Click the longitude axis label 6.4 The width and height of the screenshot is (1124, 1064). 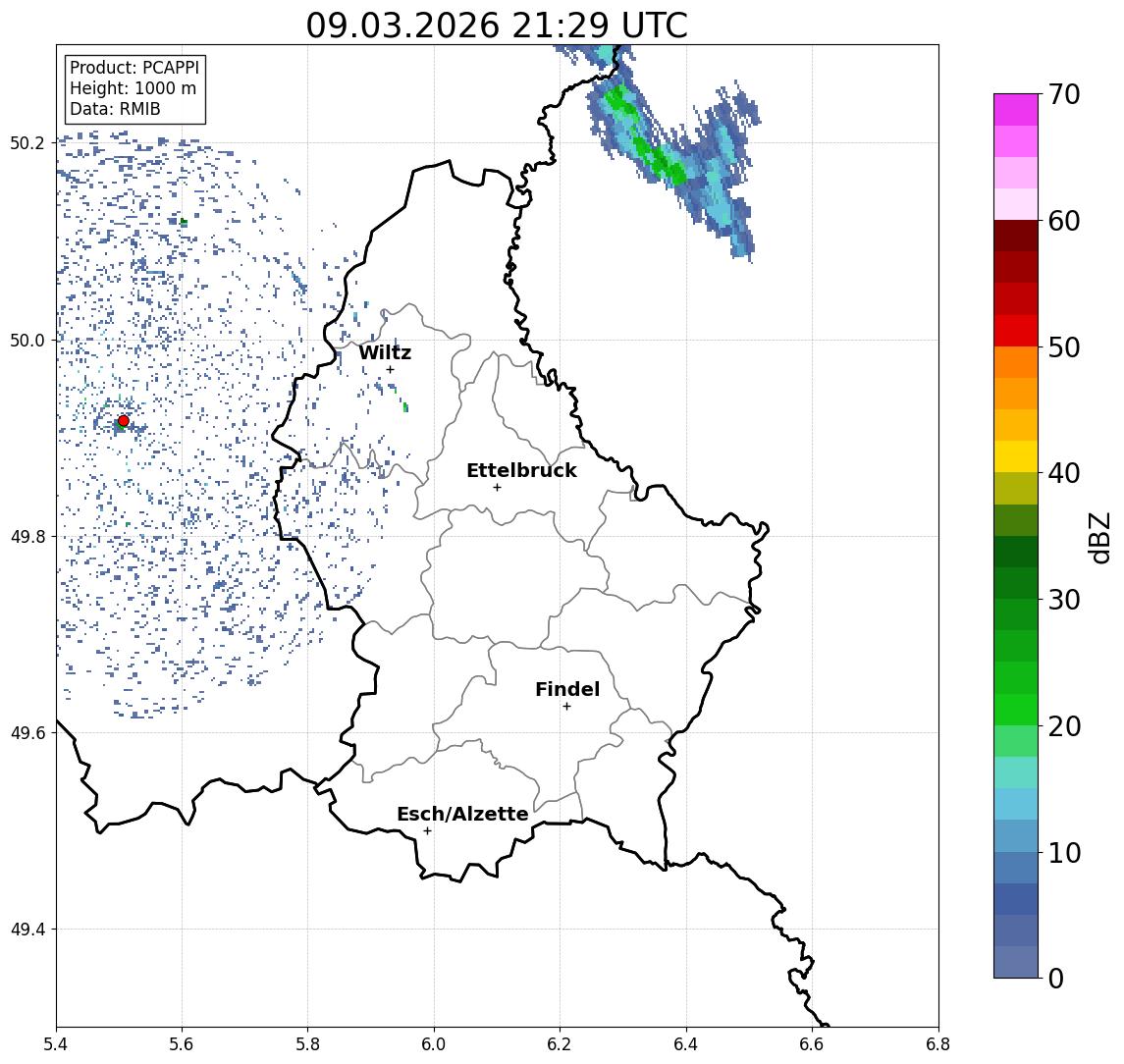click(686, 1044)
